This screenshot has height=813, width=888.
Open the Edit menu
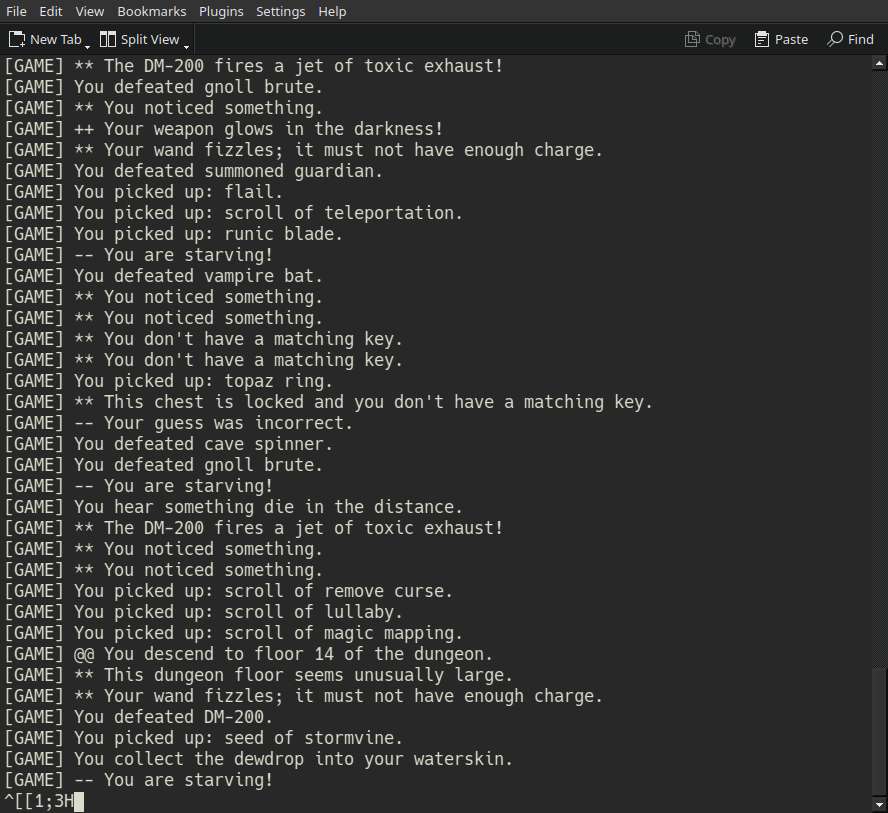51,11
